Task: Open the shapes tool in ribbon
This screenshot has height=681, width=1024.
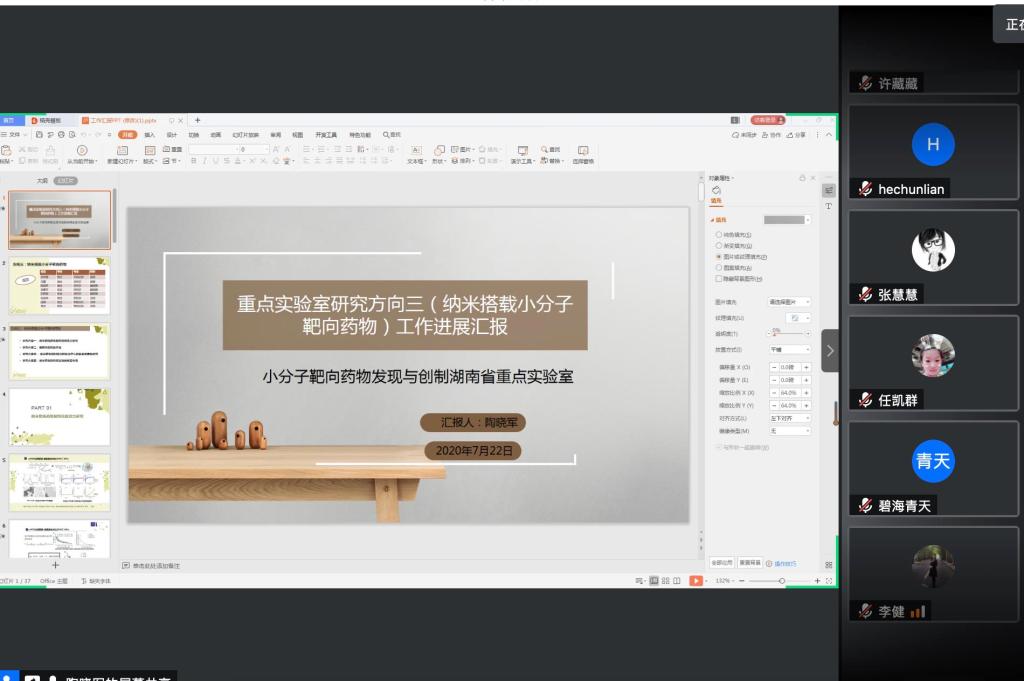Action: click(x=439, y=151)
